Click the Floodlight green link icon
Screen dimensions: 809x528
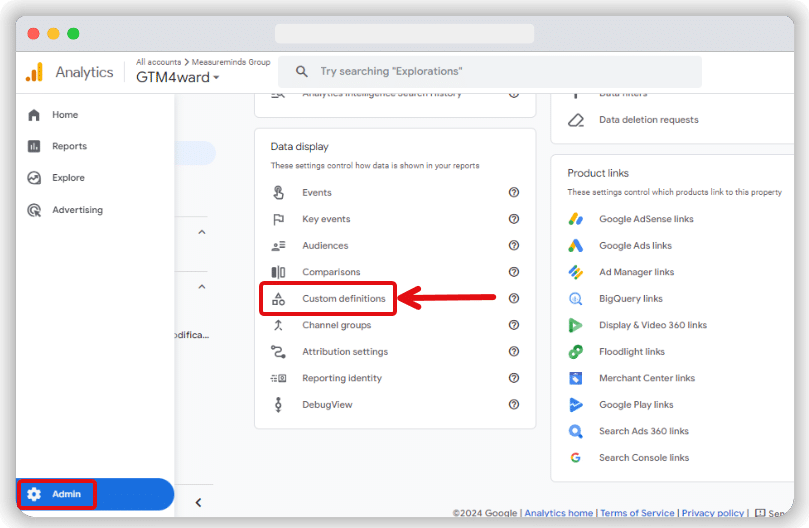point(576,351)
